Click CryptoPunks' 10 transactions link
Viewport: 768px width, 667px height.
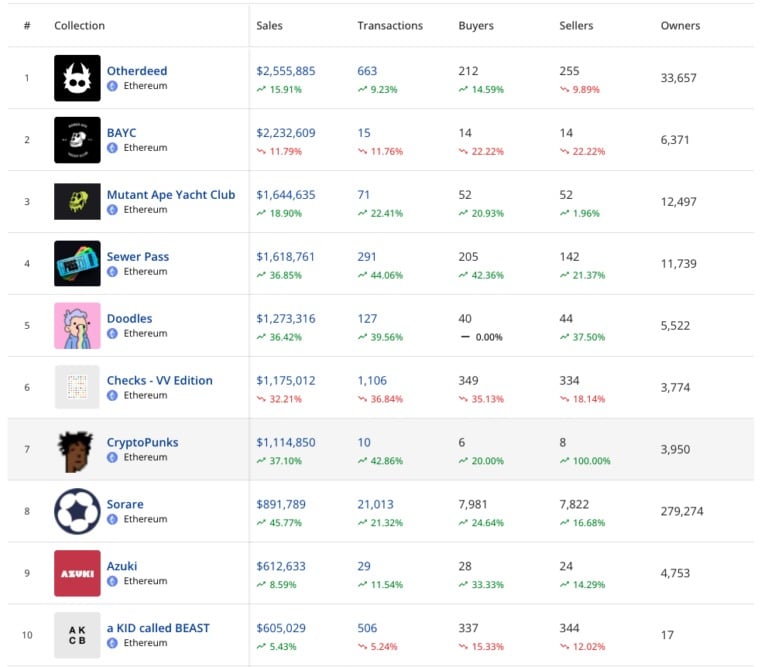tap(363, 443)
